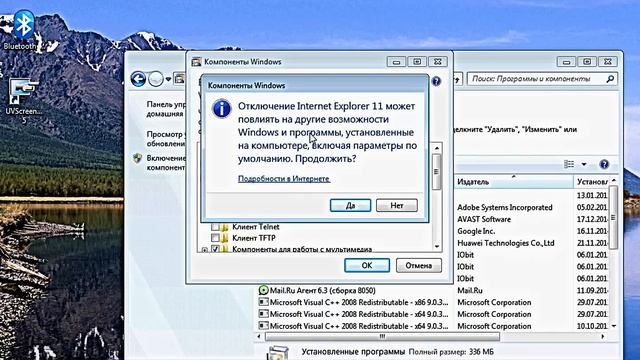Open the Bluetooth desktop shortcut
This screenshot has width=640, height=360.
coord(23,29)
